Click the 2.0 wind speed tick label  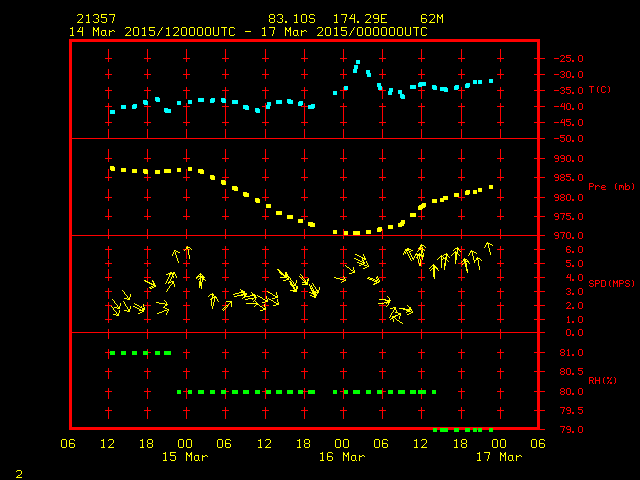click(574, 306)
